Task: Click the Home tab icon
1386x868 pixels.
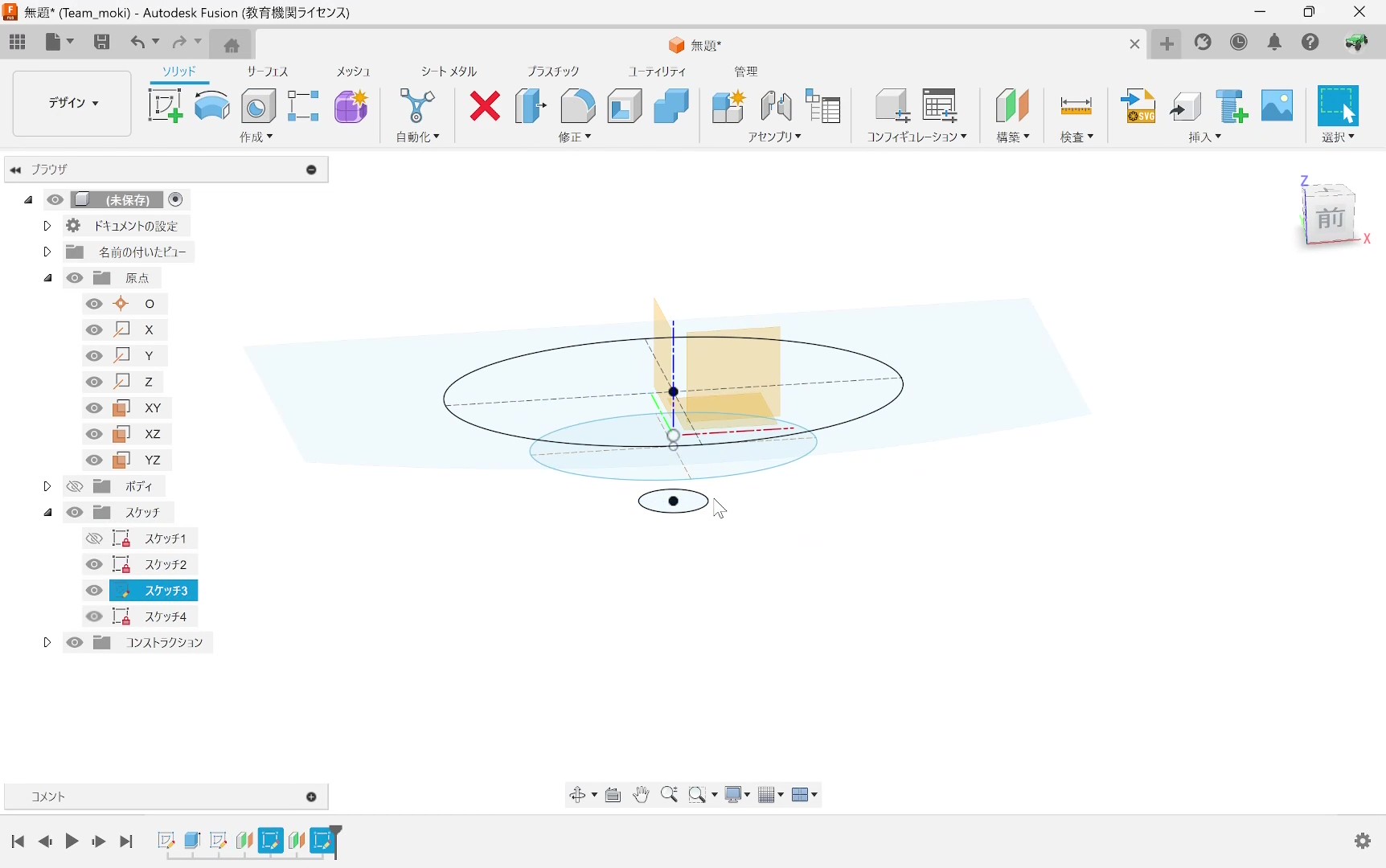Action: pos(232,45)
